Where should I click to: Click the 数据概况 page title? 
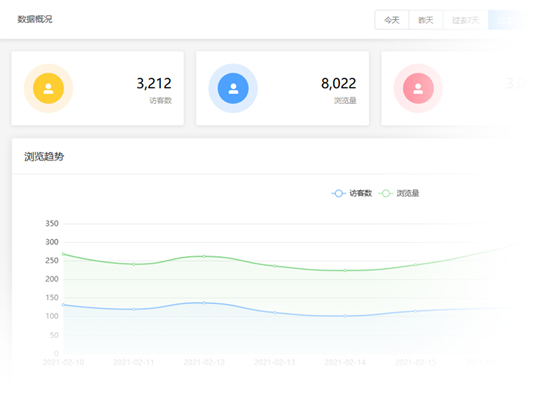tap(35, 19)
